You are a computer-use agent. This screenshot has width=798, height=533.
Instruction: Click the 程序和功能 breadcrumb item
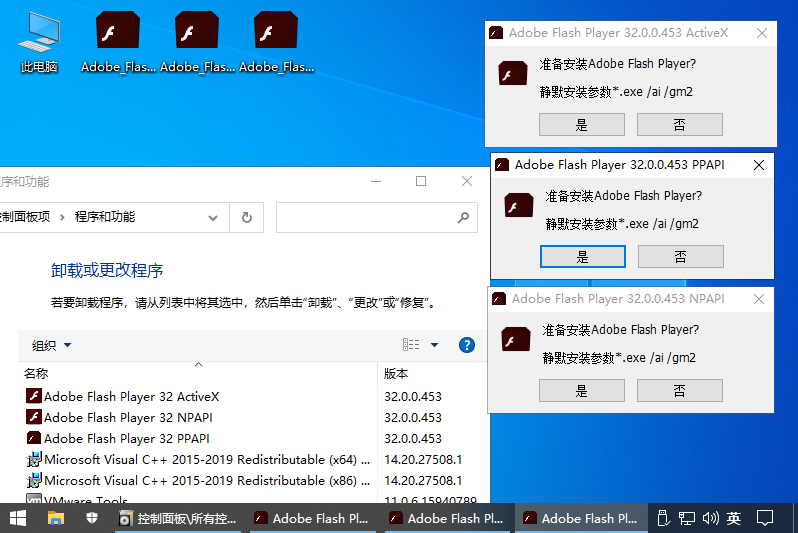[x=105, y=217]
